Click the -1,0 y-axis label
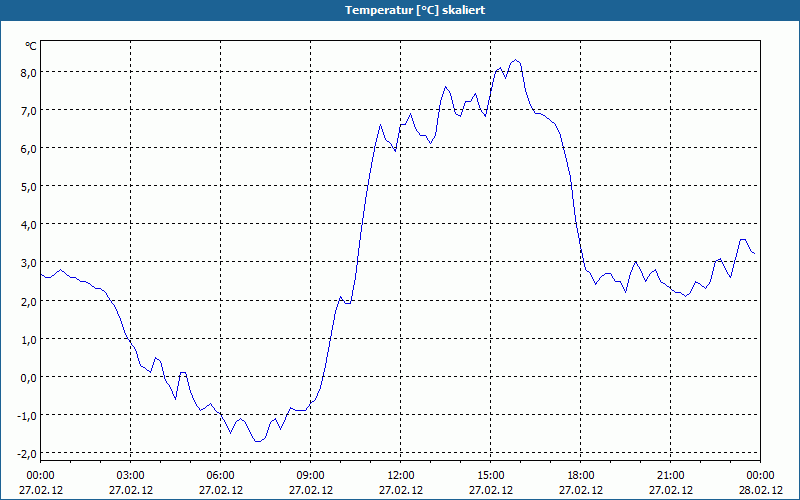 tap(28, 415)
